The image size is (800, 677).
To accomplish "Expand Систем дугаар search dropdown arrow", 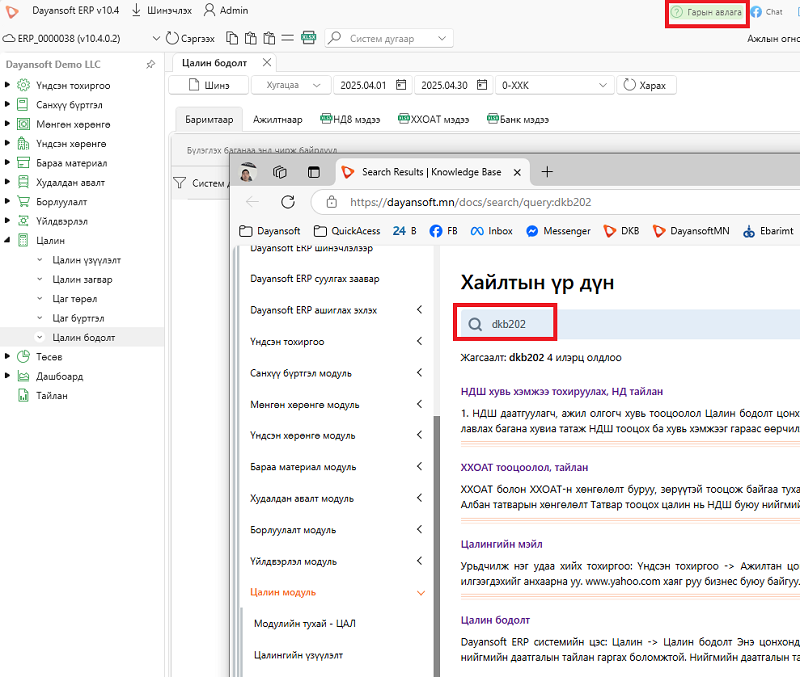I will coord(442,38).
